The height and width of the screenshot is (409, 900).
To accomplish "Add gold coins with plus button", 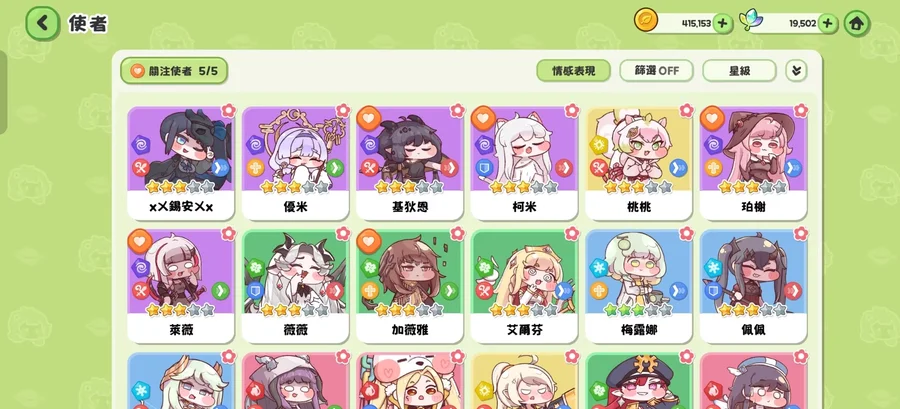I will 723,24.
